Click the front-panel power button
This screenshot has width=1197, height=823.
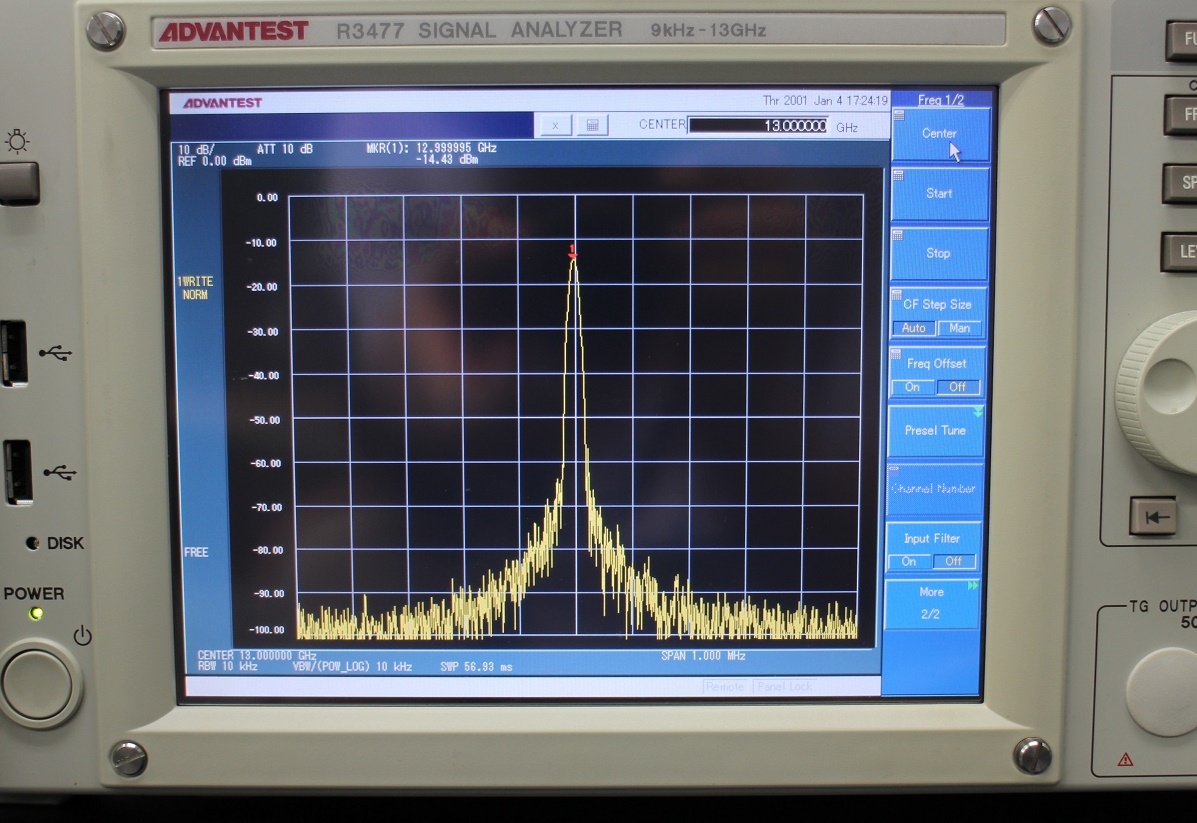click(38, 683)
